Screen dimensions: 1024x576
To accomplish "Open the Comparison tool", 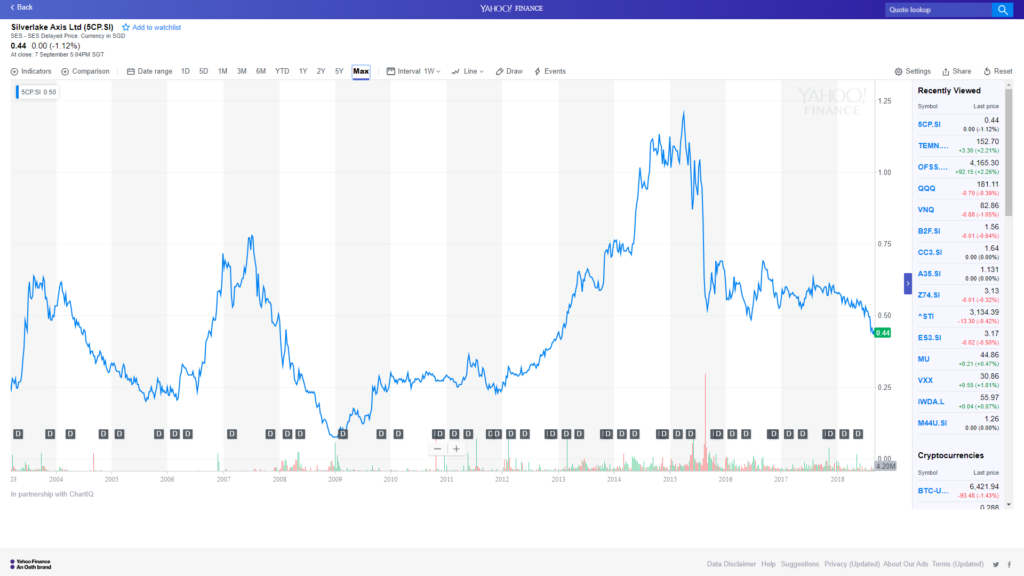I will coord(86,71).
